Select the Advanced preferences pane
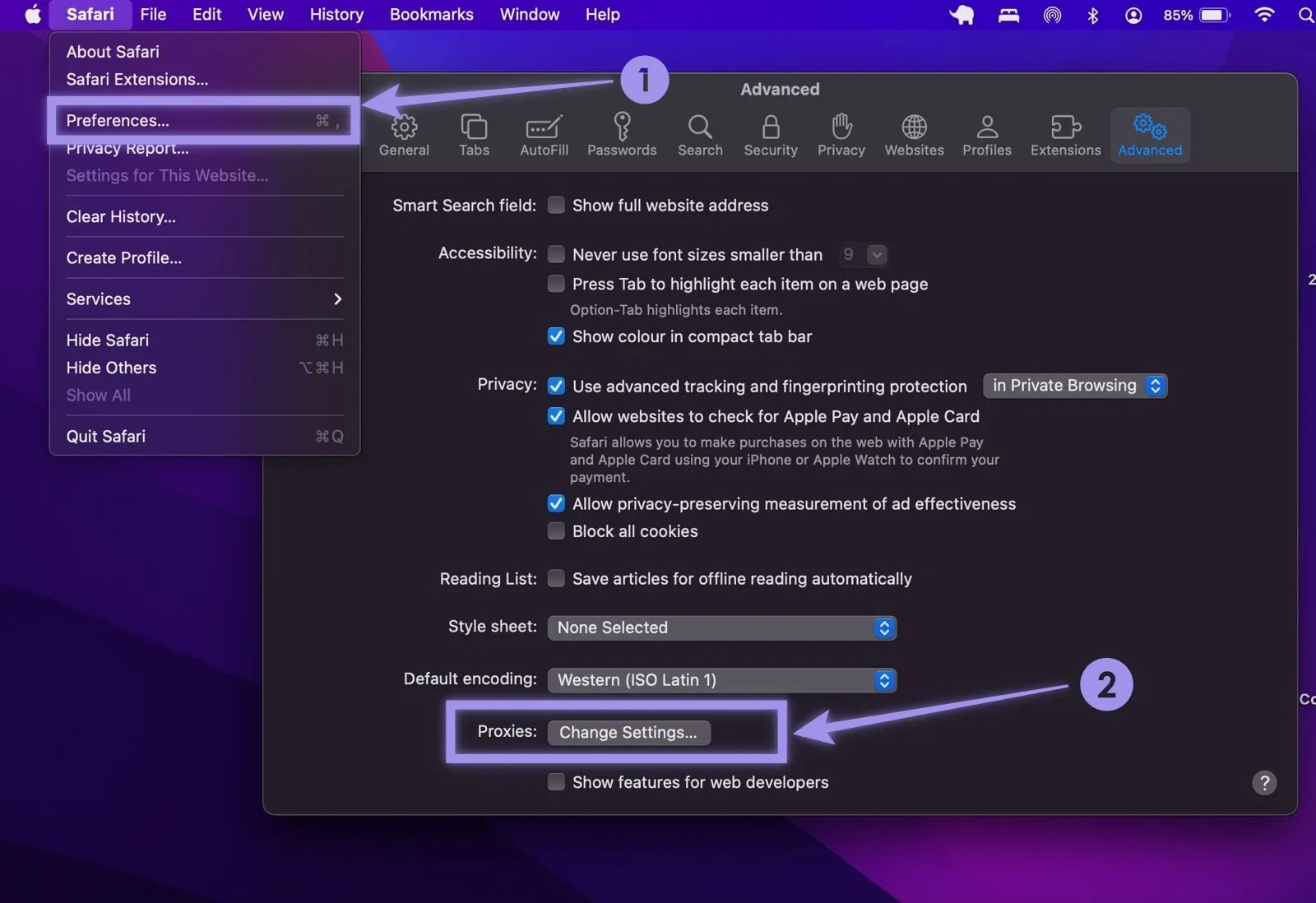The image size is (1316, 903). (x=1150, y=136)
